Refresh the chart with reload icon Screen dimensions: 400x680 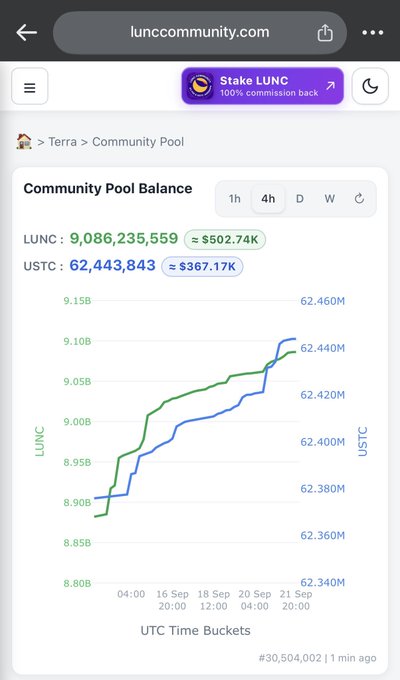[x=359, y=199]
